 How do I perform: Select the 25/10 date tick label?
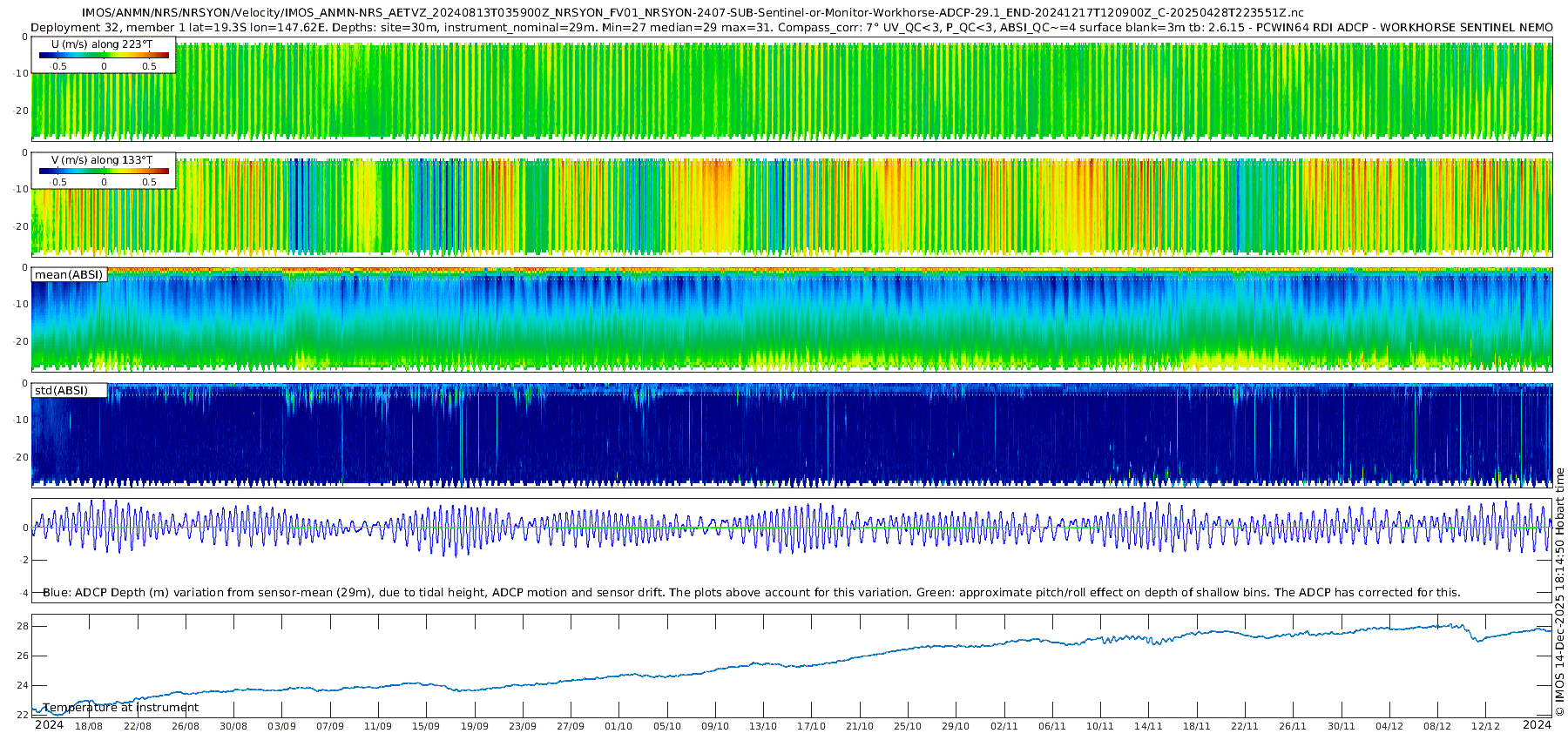click(907, 726)
